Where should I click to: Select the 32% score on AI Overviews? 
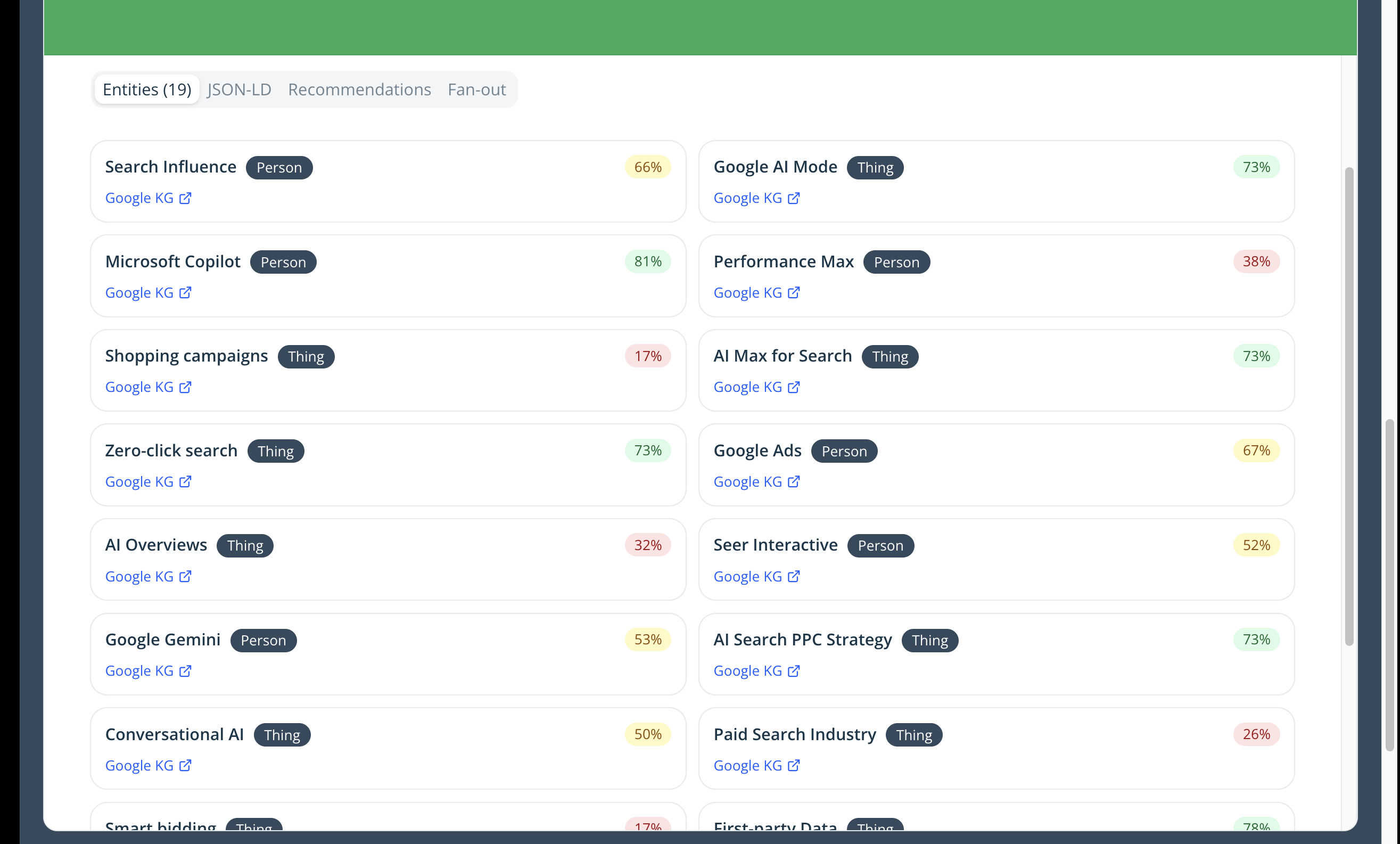tap(648, 545)
